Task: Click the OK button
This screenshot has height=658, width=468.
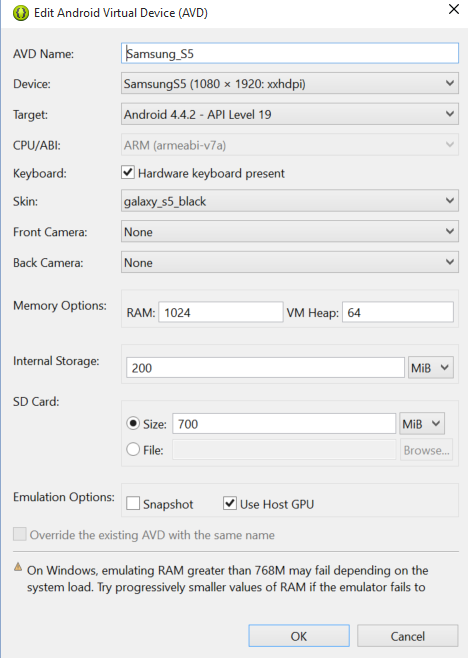Action: (299, 636)
